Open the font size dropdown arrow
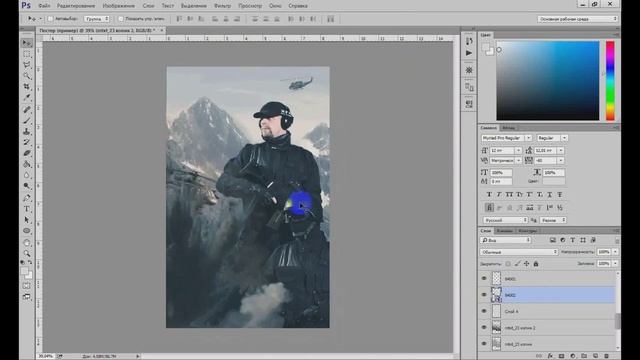The height and width of the screenshot is (360, 640). click(x=518, y=151)
